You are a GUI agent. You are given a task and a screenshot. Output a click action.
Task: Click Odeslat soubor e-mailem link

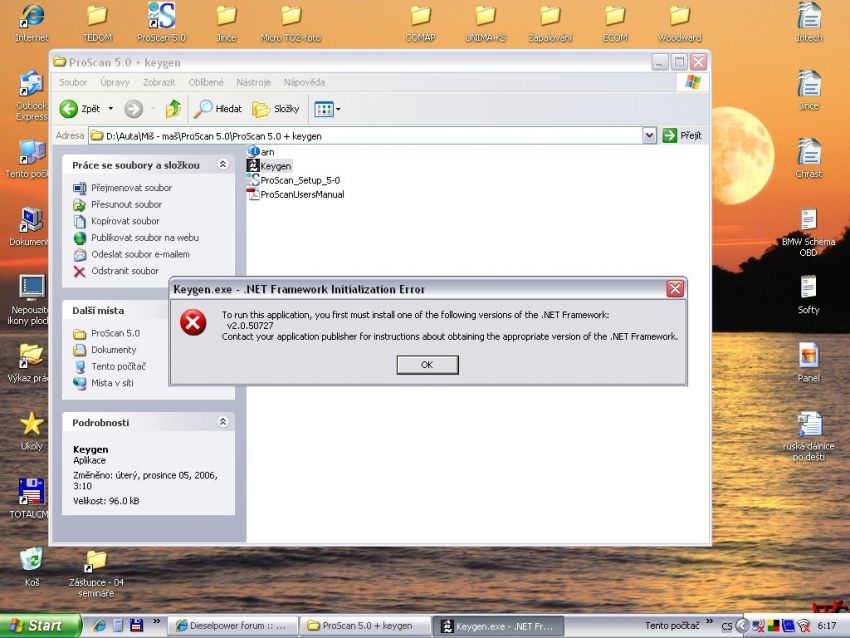coord(132,254)
